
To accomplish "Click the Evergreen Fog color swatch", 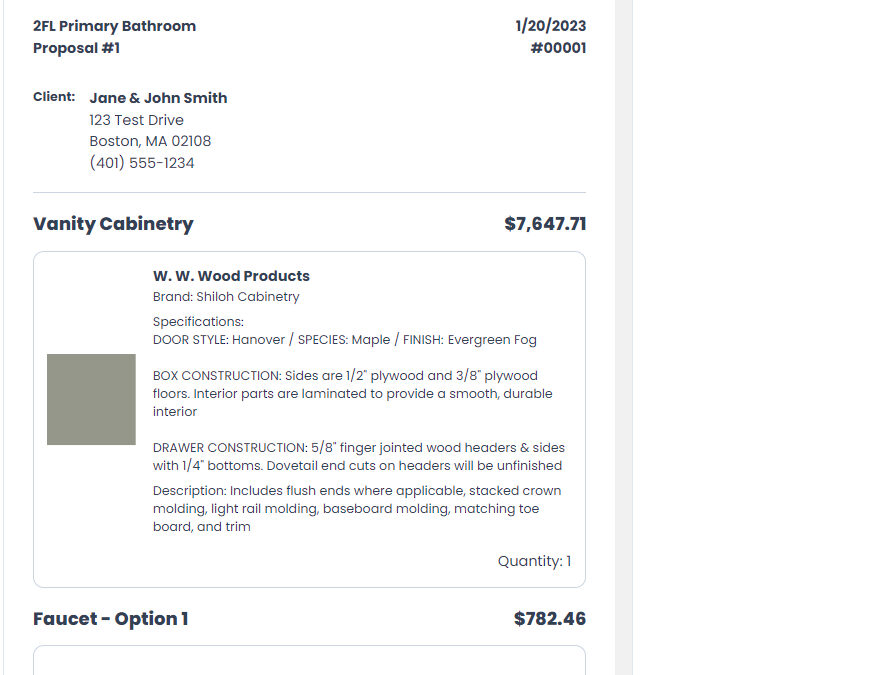I will point(91,399).
